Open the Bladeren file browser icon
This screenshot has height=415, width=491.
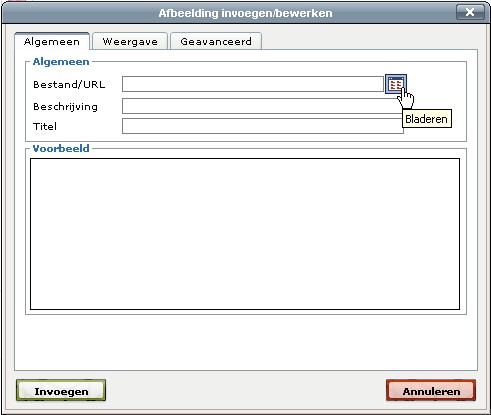click(x=396, y=84)
